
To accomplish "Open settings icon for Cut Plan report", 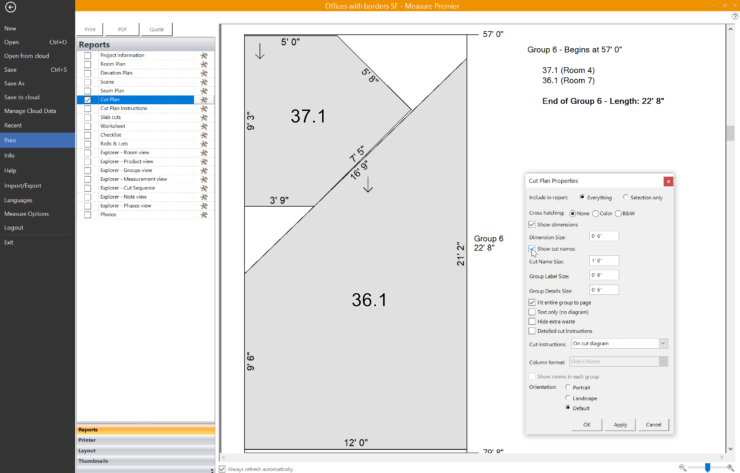I will pos(204,100).
